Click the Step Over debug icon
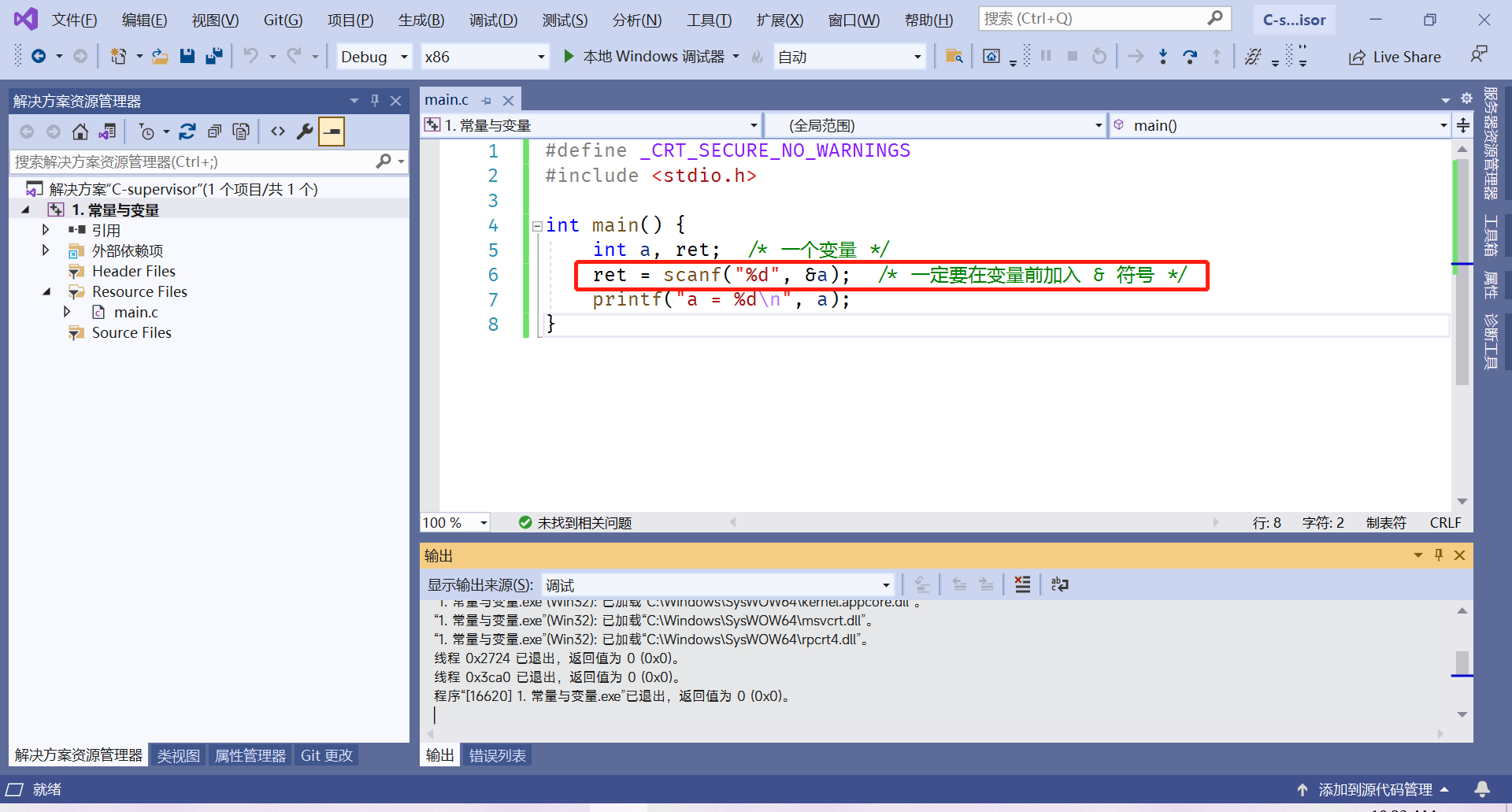This screenshot has width=1512, height=812. click(1190, 56)
